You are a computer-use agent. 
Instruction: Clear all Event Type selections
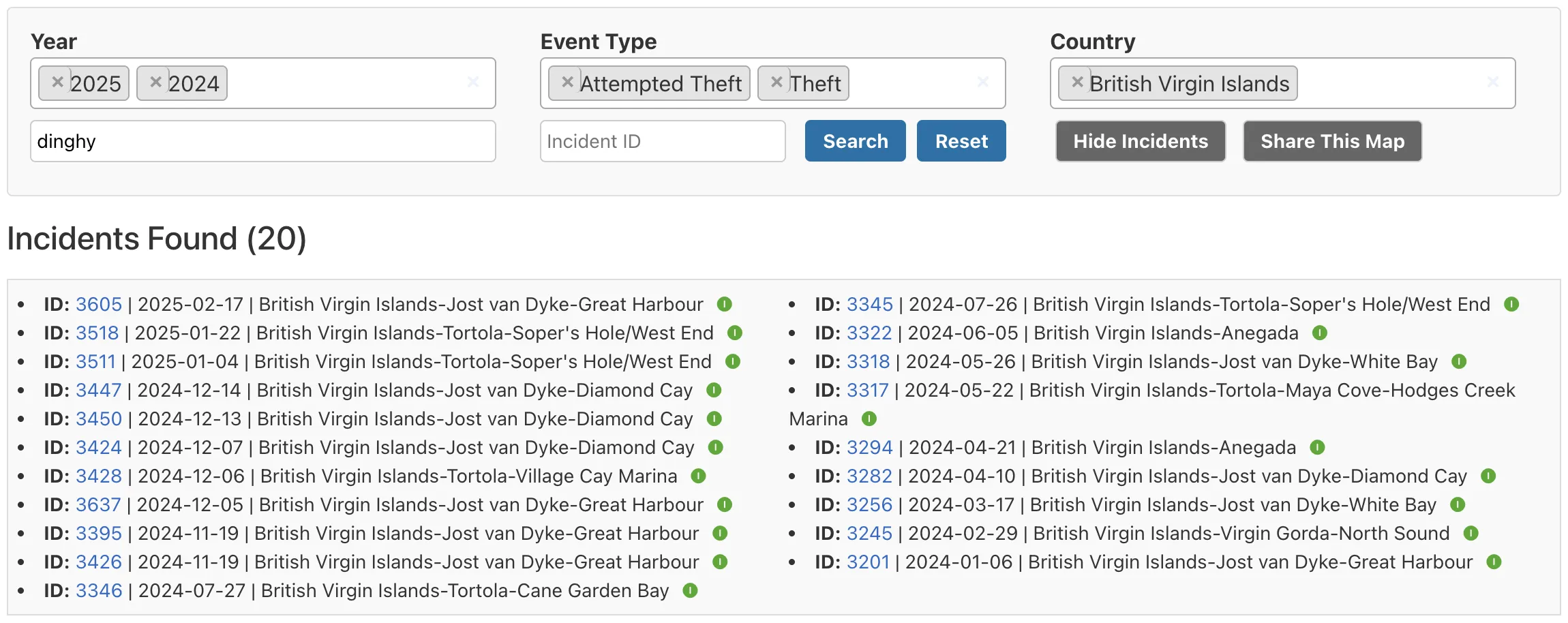pos(983,82)
